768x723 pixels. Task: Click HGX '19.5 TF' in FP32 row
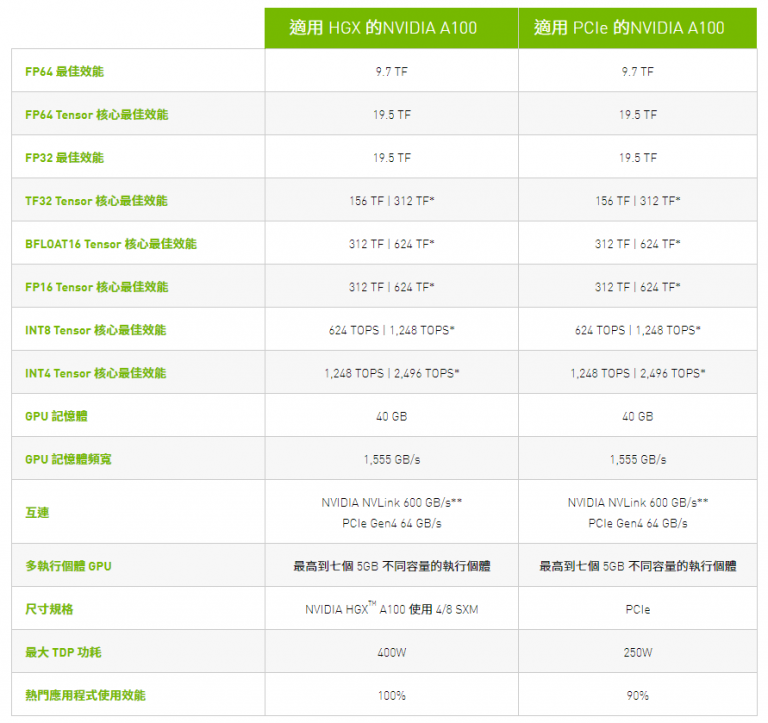[392, 158]
